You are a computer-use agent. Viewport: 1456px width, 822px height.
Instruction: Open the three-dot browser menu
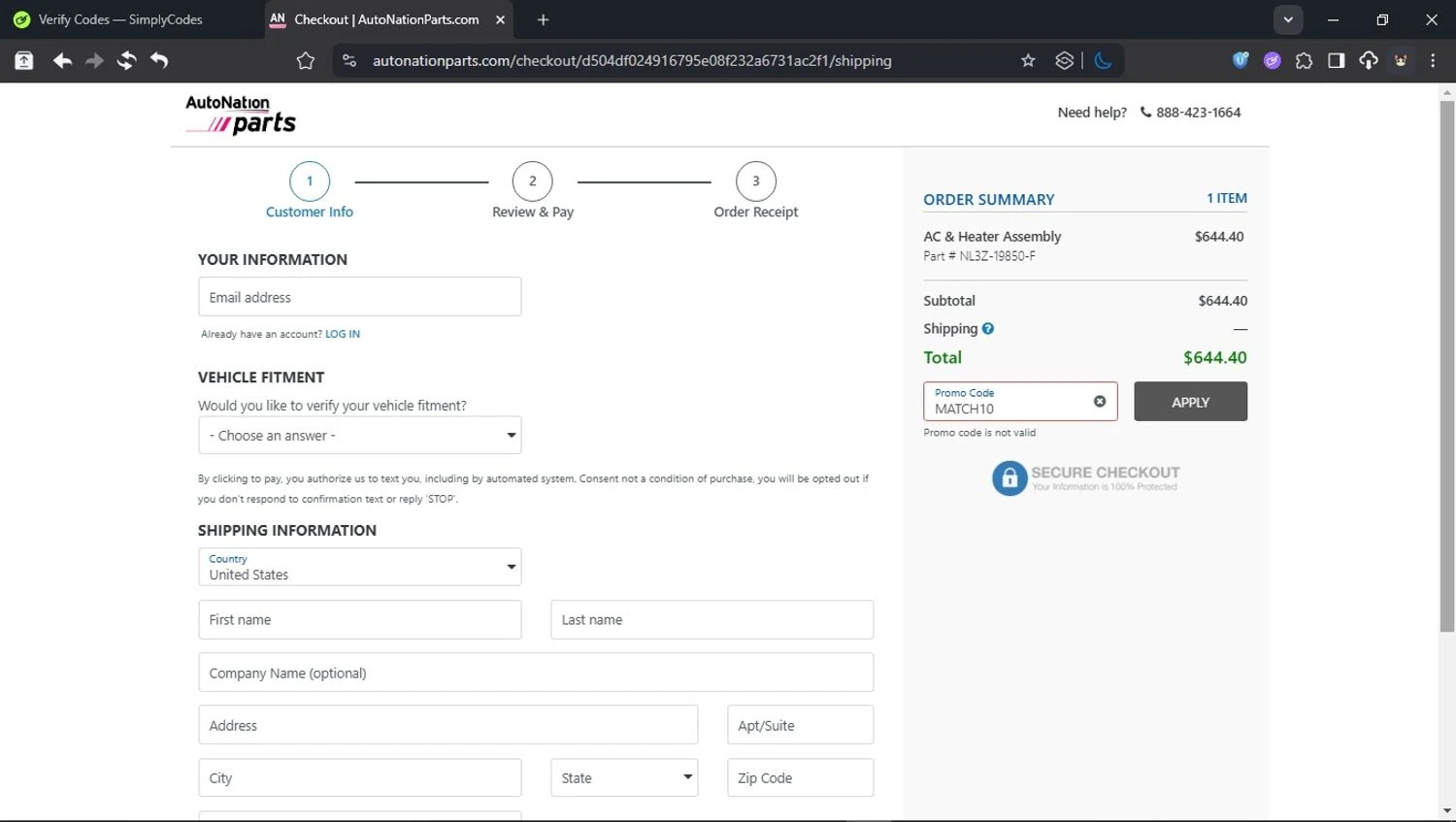pos(1433,60)
